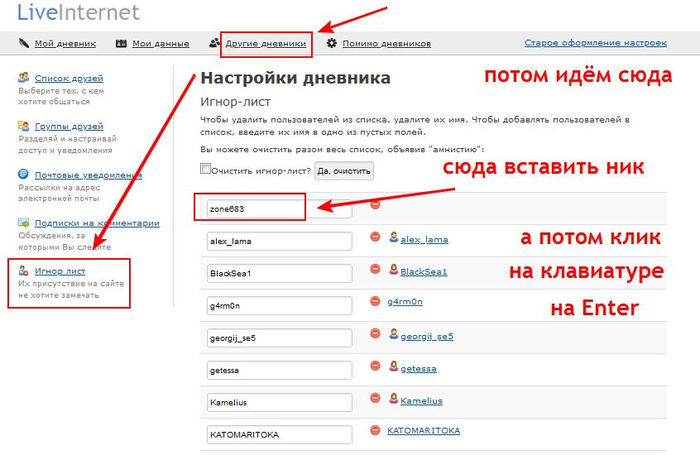
Task: Click the globe icon next to Почтовые уведомления
Action: coord(23,174)
